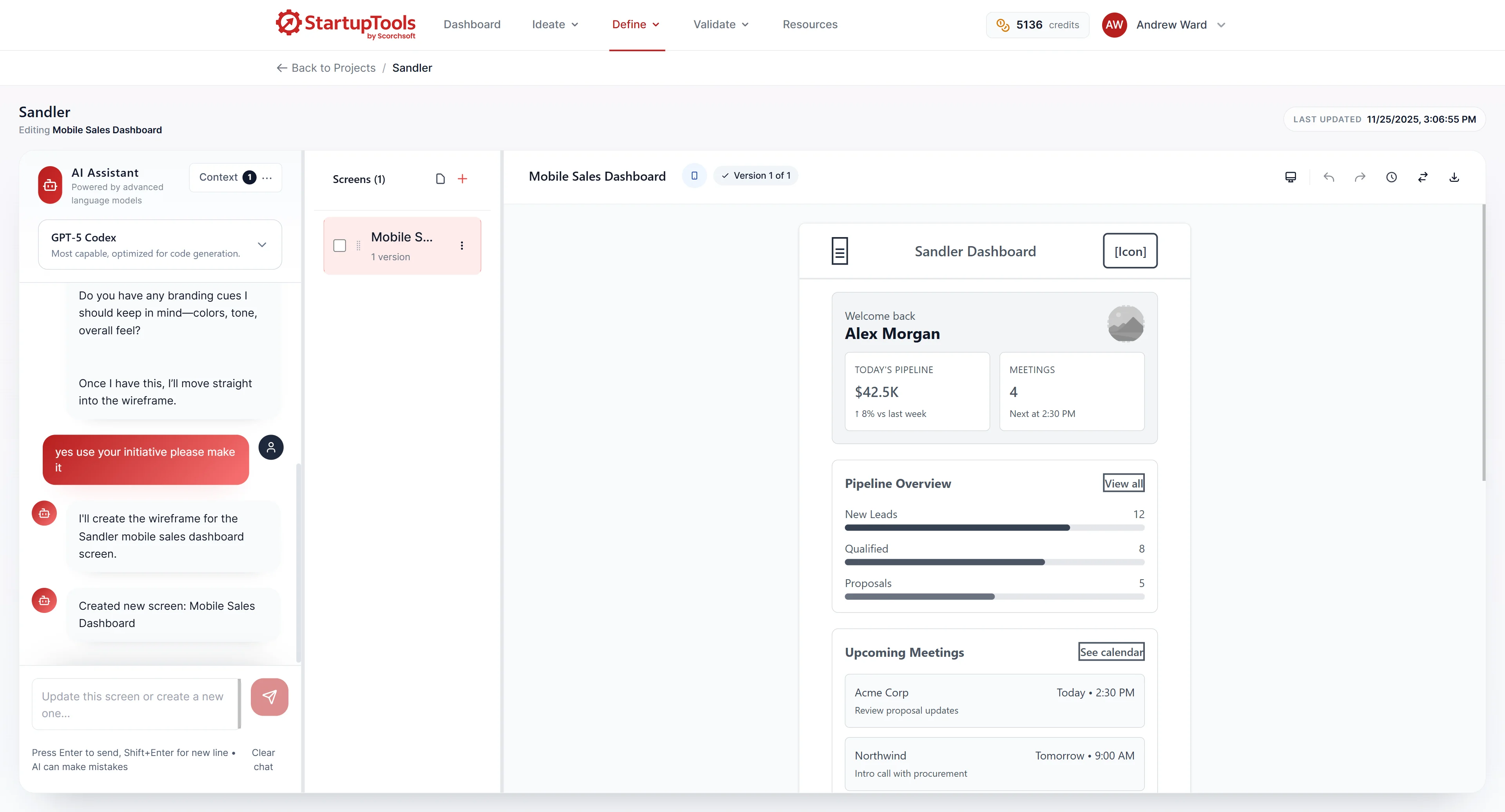This screenshot has height=812, width=1505.
Task: Expand the Andrew Ward account menu
Action: point(1220,25)
